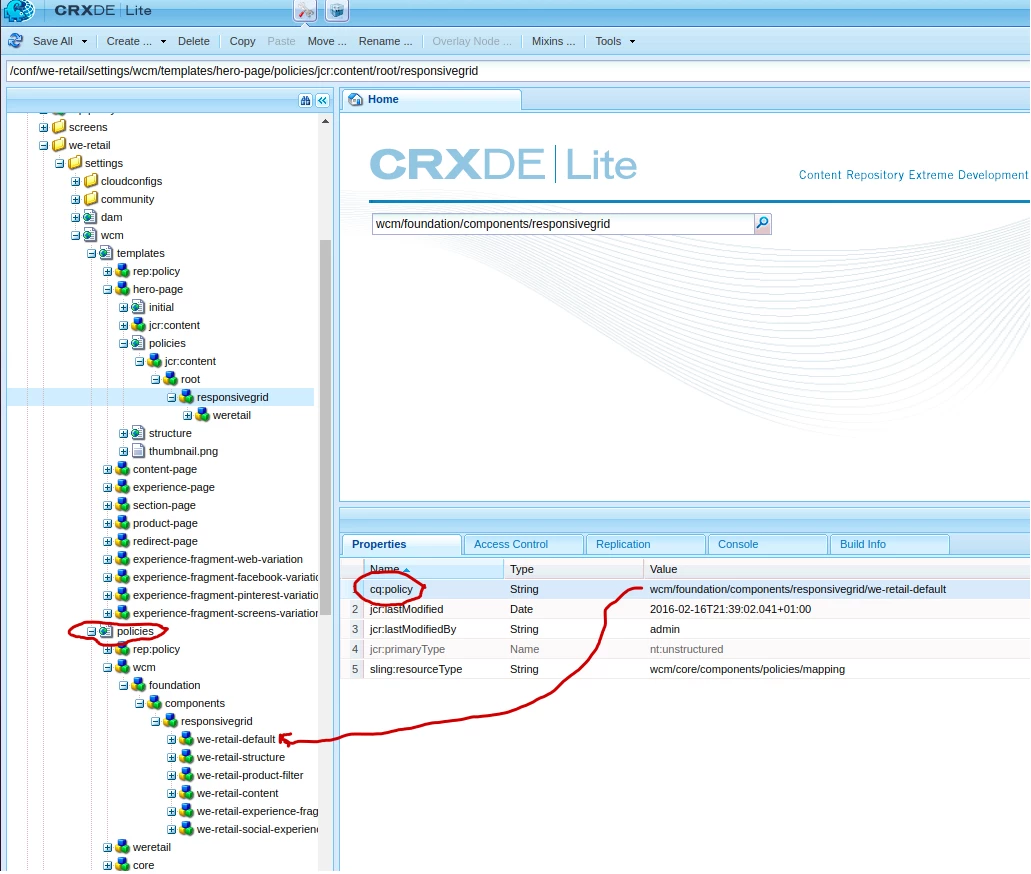
Task: Click the cloudconfigs folder icon
Action: pos(91,181)
